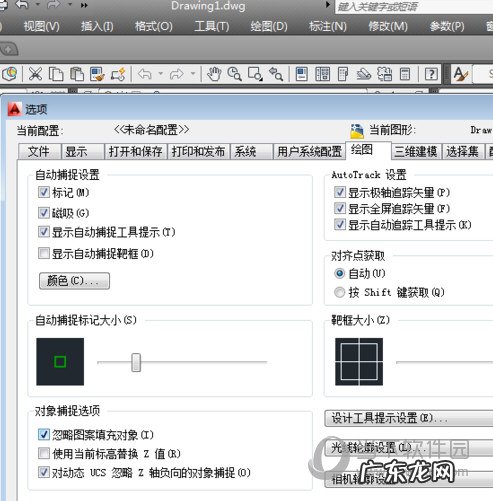Switch to the 系统 tab
The height and width of the screenshot is (501, 493).
[x=251, y=152]
